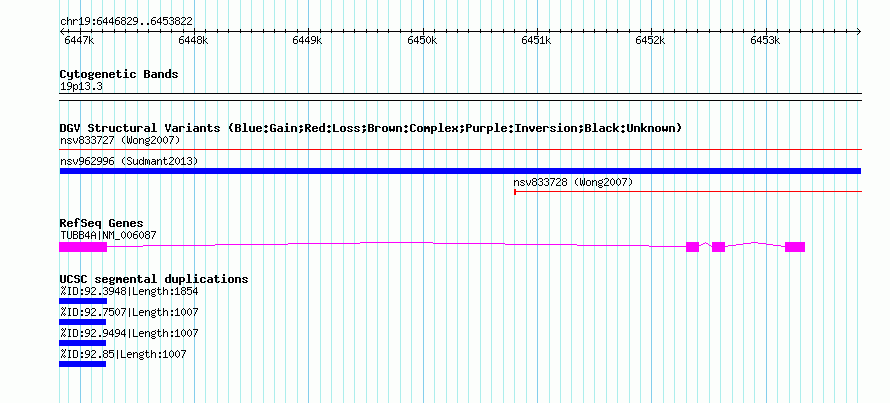The width and height of the screenshot is (890, 403).
Task: Click the nsv833728 (Wong2007) variant label
Action: click(573, 182)
